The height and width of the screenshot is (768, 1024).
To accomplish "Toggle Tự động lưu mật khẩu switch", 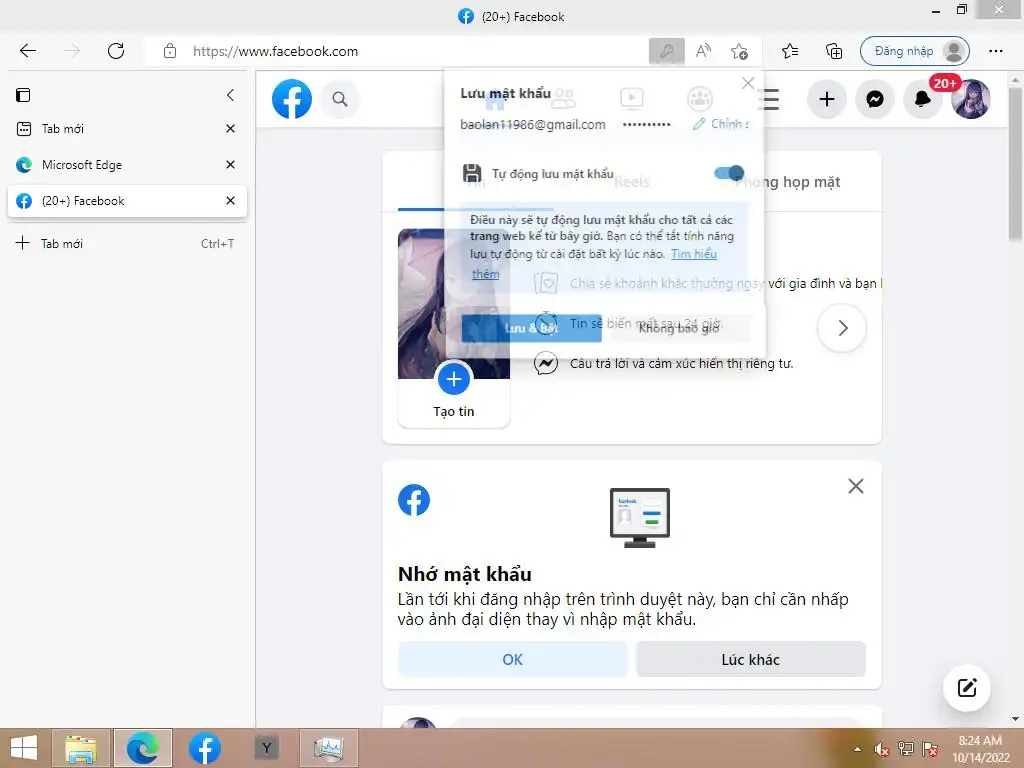I will click(x=729, y=173).
